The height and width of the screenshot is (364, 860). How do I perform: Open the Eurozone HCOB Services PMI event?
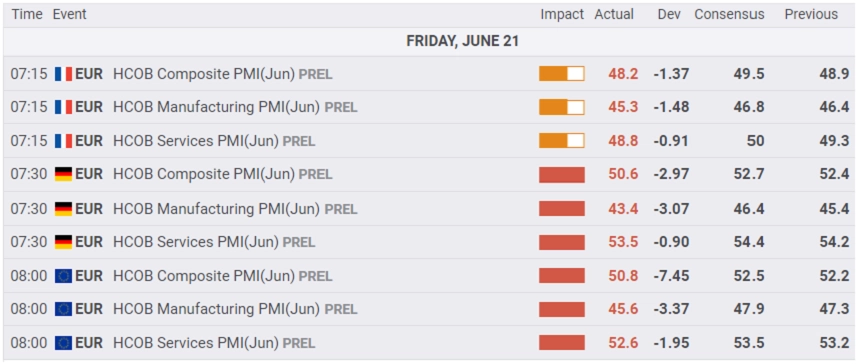click(214, 343)
